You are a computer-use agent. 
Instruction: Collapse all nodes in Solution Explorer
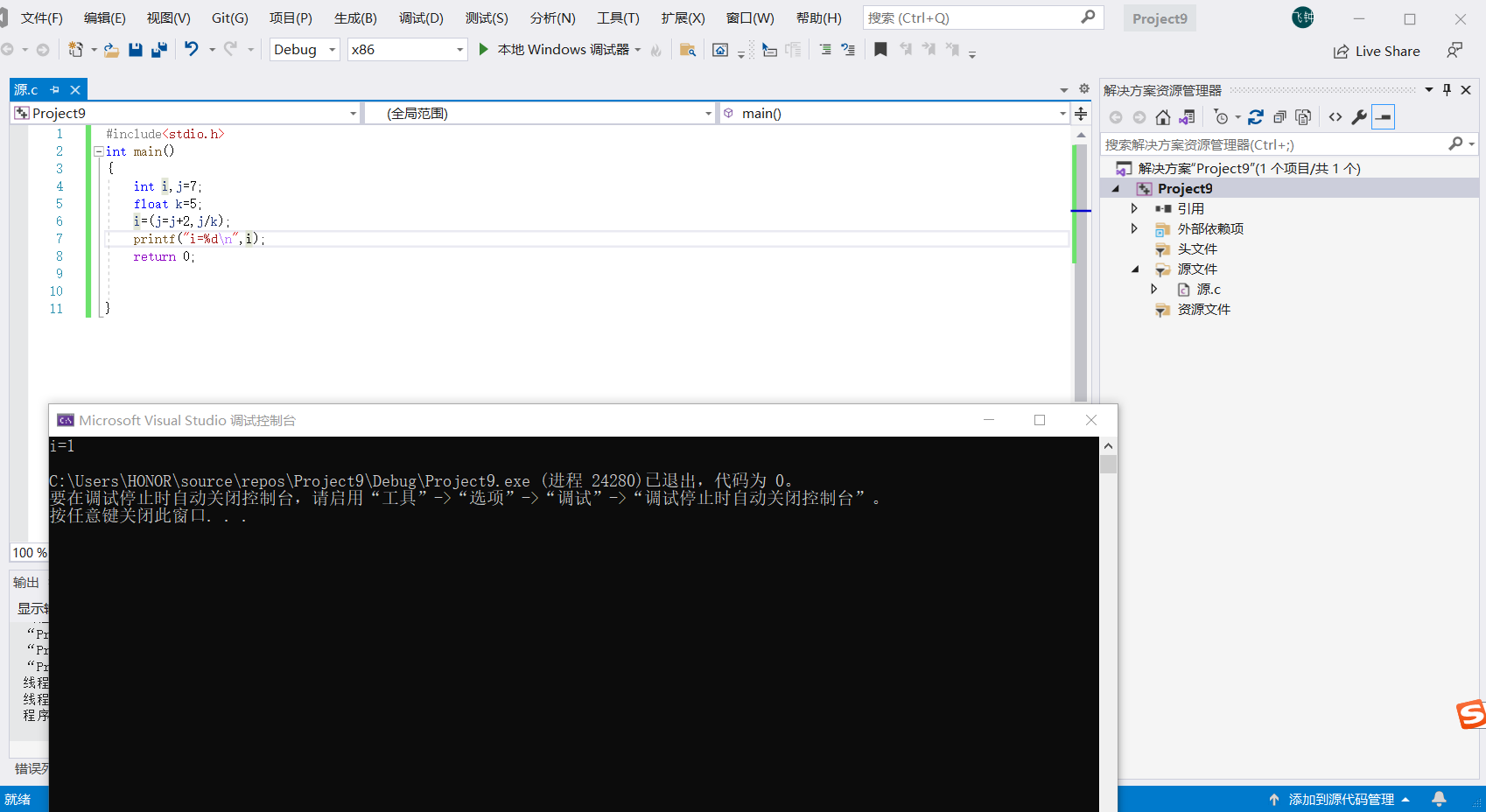(1279, 117)
